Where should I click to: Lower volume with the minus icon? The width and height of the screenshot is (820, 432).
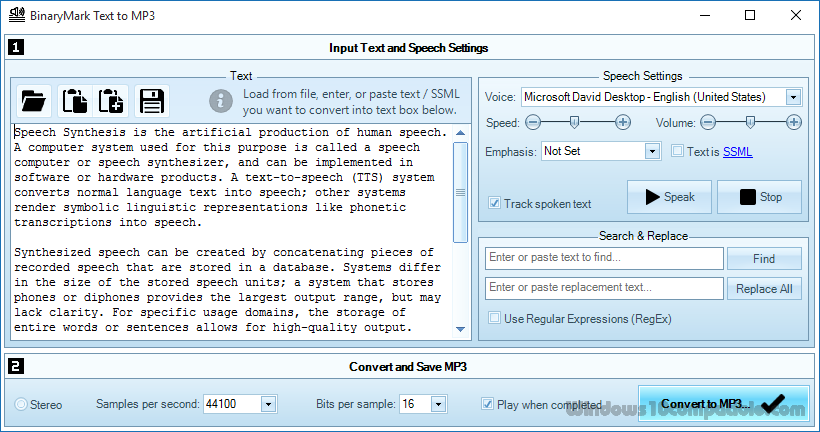(x=708, y=122)
